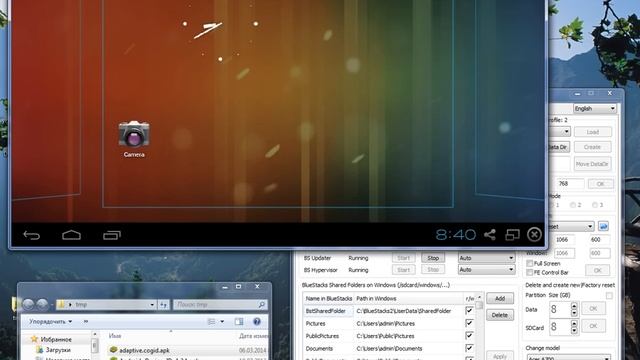640x360 pixels.
Task: Open the English language dropdown
Action: coord(595,109)
